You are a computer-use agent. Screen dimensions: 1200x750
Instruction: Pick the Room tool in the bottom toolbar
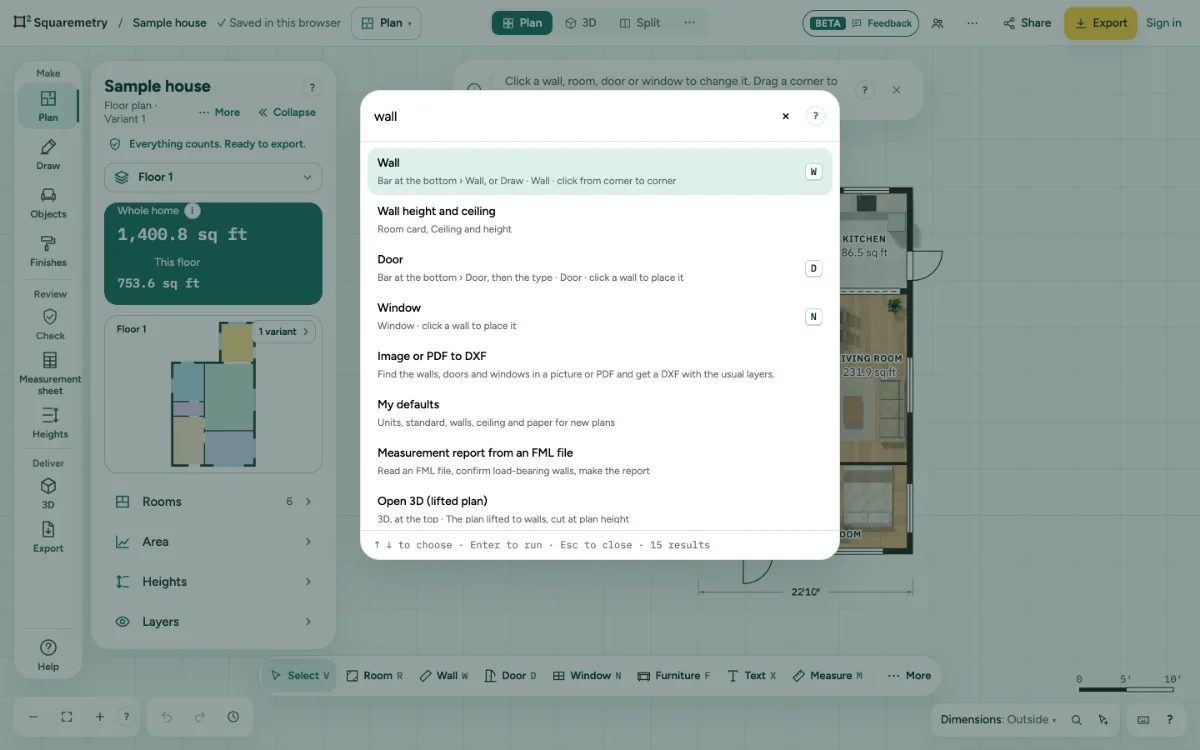pyautogui.click(x=374, y=676)
